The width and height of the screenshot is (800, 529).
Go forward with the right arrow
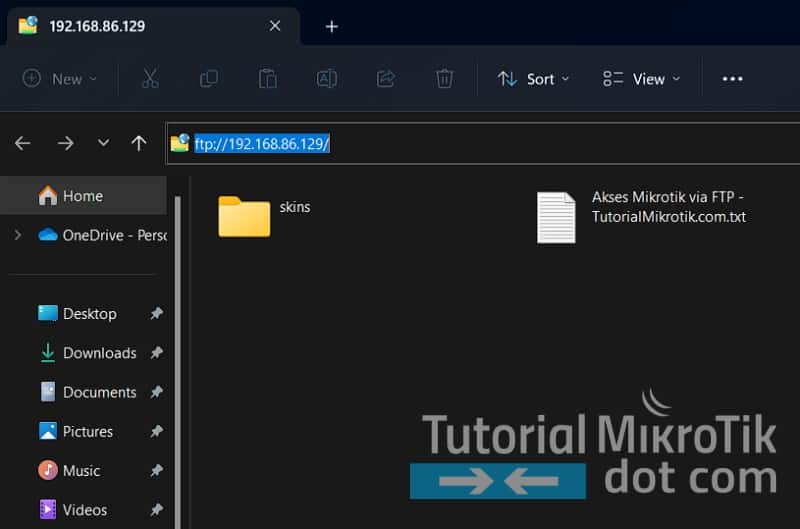coord(65,143)
